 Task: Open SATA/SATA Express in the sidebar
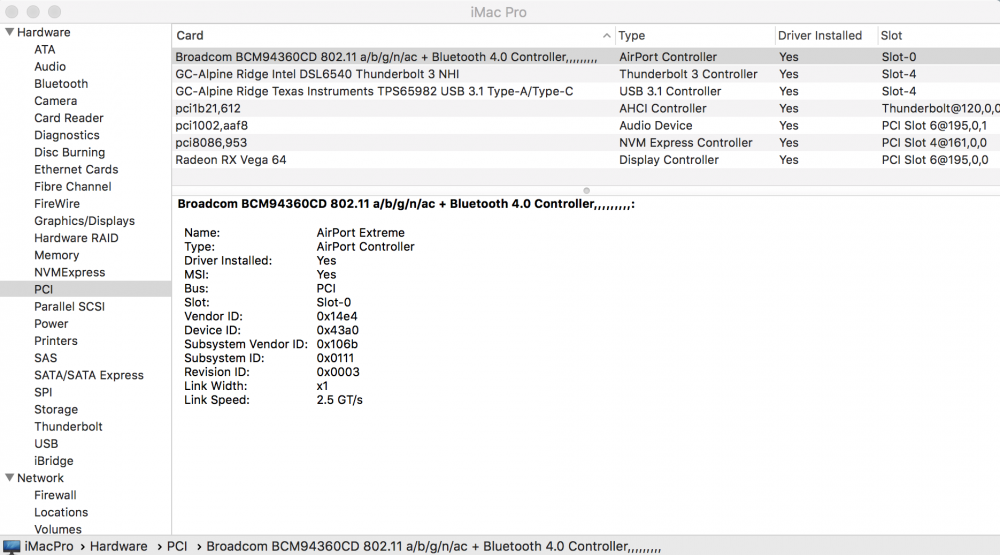coord(89,375)
